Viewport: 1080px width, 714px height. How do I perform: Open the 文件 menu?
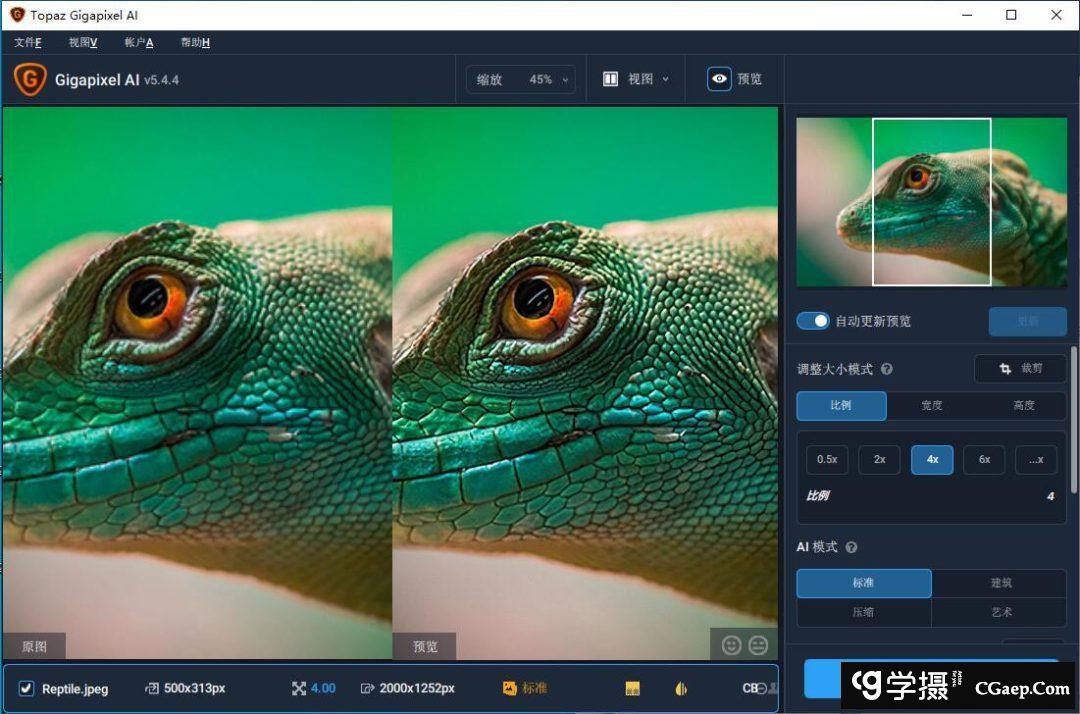point(28,42)
